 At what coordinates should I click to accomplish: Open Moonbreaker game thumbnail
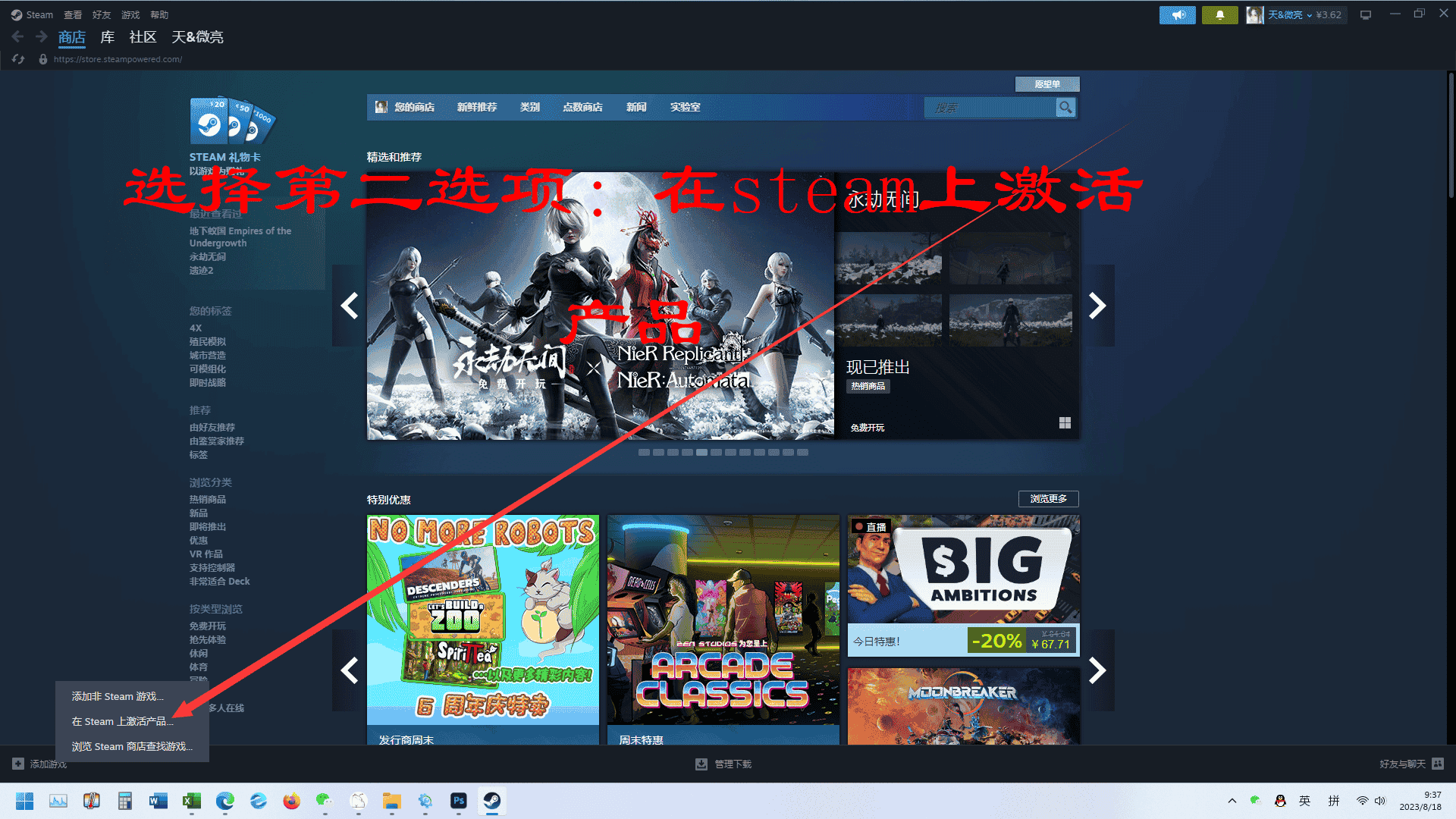click(x=963, y=706)
